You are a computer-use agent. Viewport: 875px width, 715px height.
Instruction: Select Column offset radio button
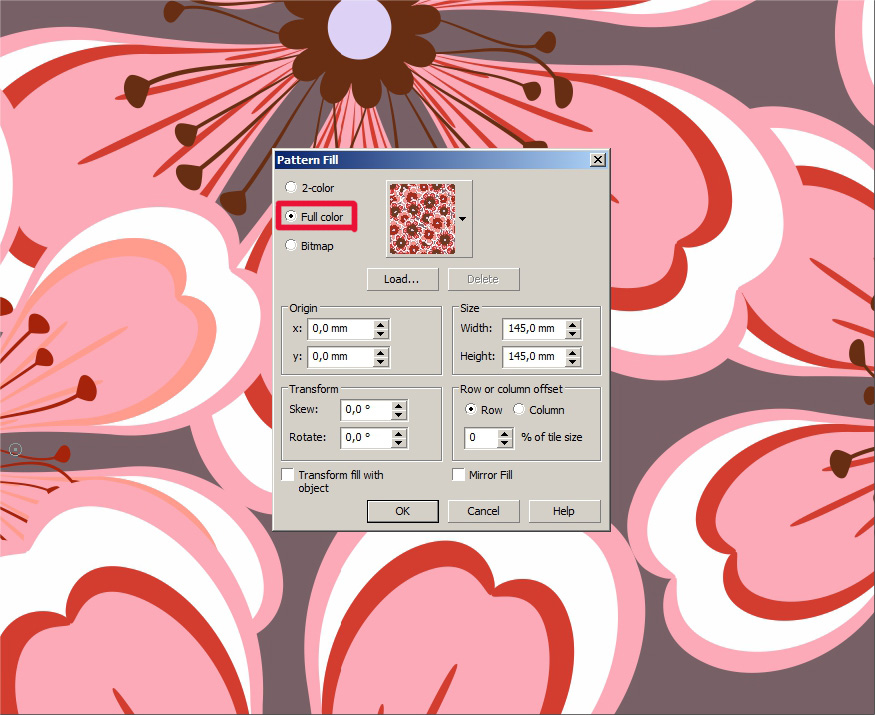pos(519,410)
